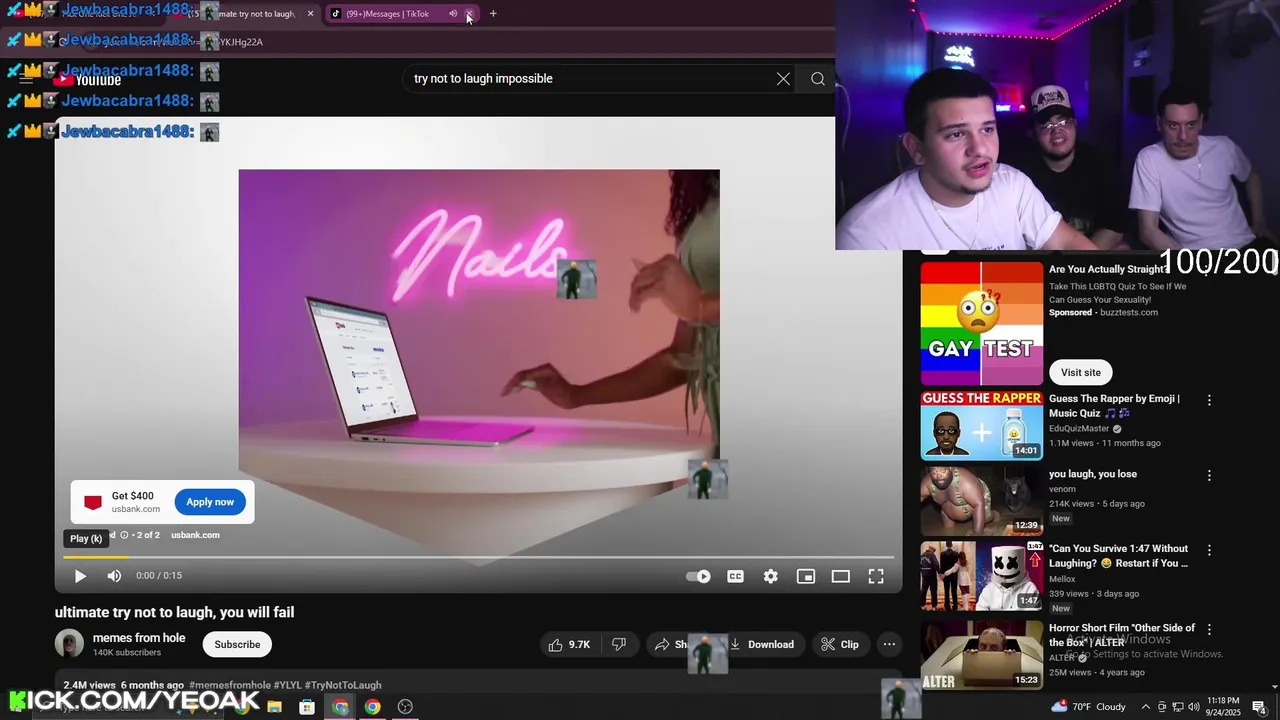Mute the video player volume

click(114, 576)
